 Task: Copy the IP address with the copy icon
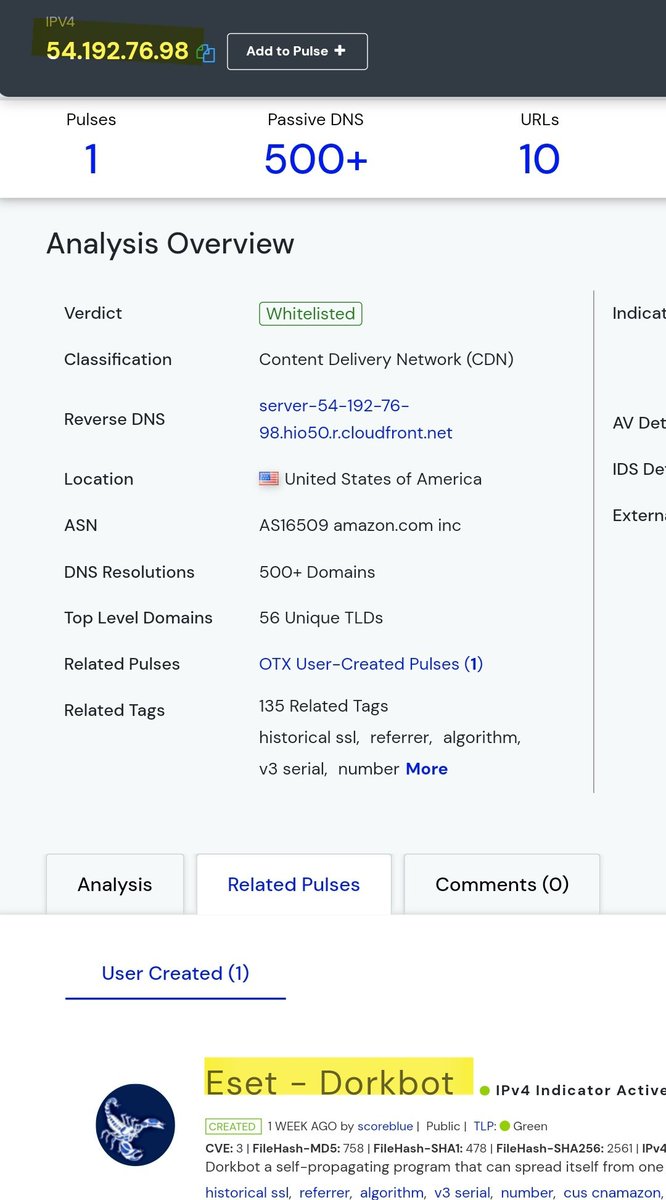pyautogui.click(x=206, y=53)
